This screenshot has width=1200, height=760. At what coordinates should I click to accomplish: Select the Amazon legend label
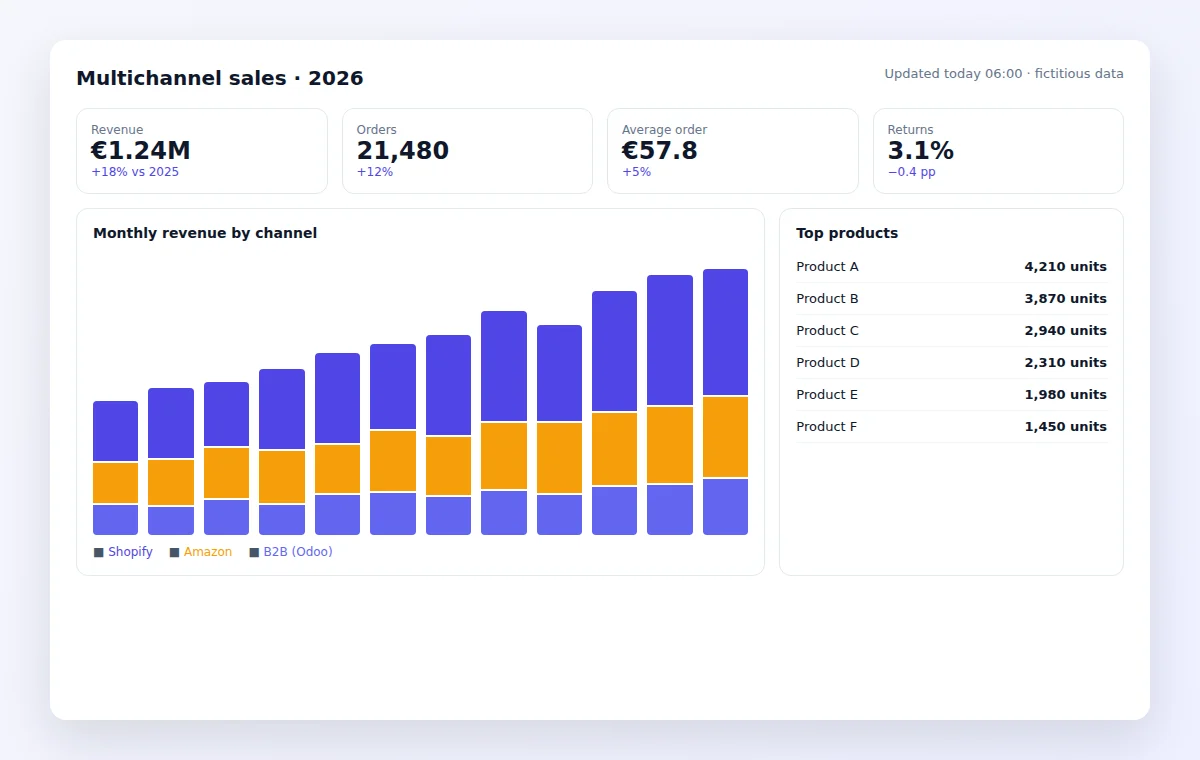point(208,552)
